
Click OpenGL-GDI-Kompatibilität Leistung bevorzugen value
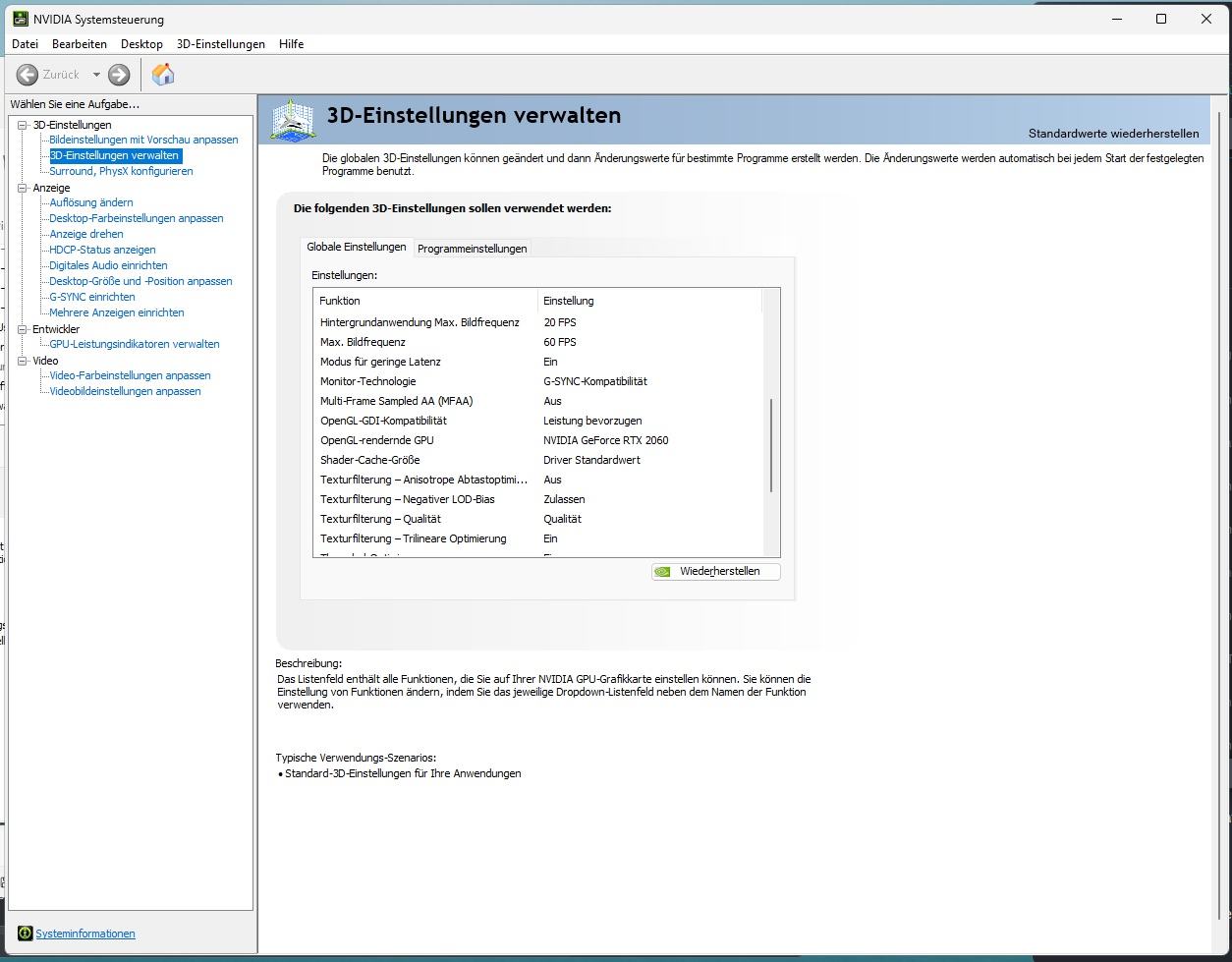[592, 421]
